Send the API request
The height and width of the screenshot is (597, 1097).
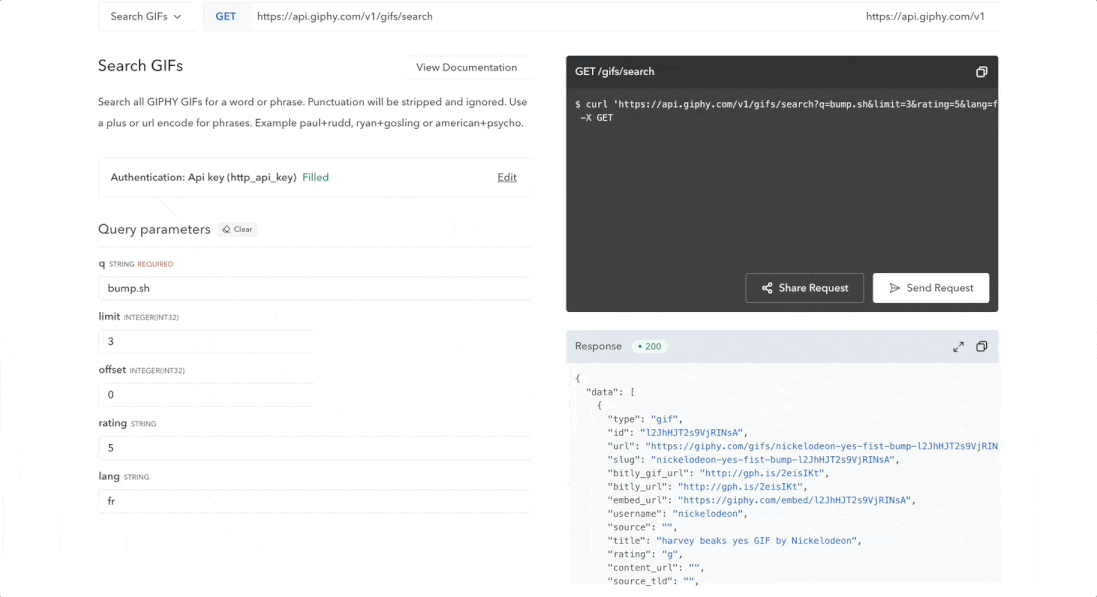pyautogui.click(x=930, y=288)
